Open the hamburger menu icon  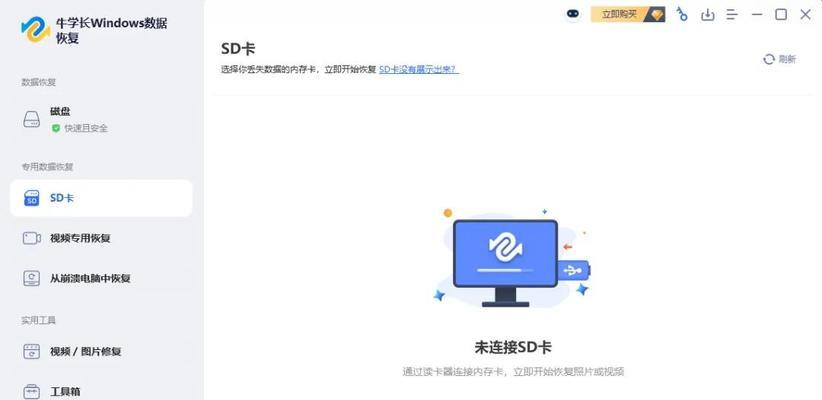click(x=732, y=15)
